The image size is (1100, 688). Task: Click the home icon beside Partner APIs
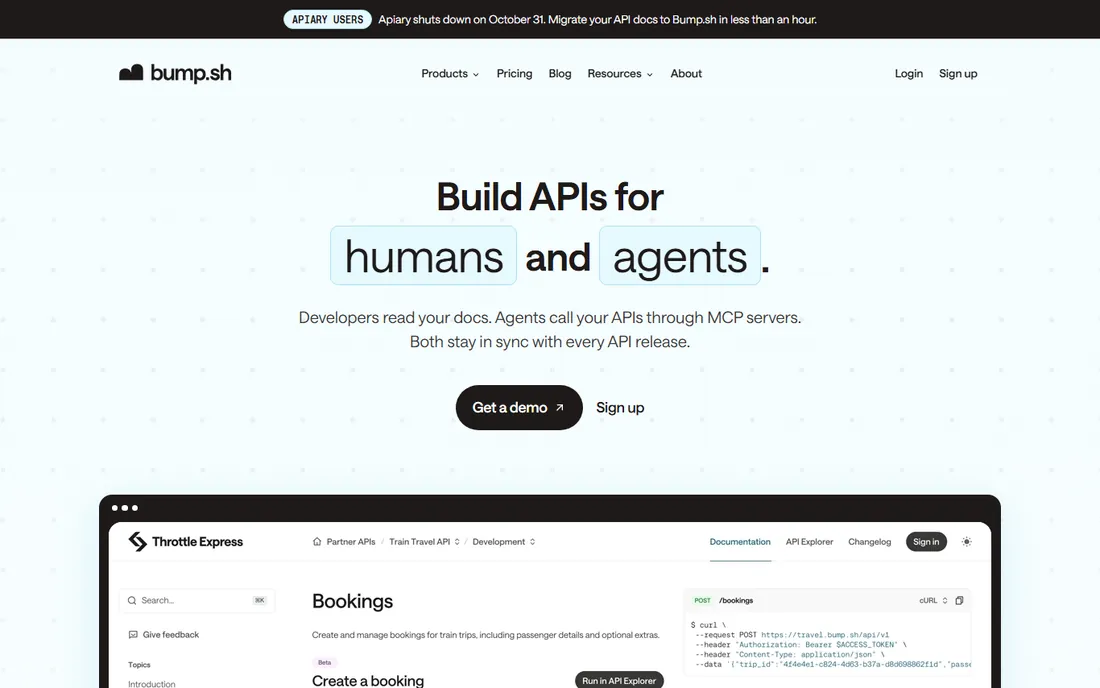[x=317, y=541]
